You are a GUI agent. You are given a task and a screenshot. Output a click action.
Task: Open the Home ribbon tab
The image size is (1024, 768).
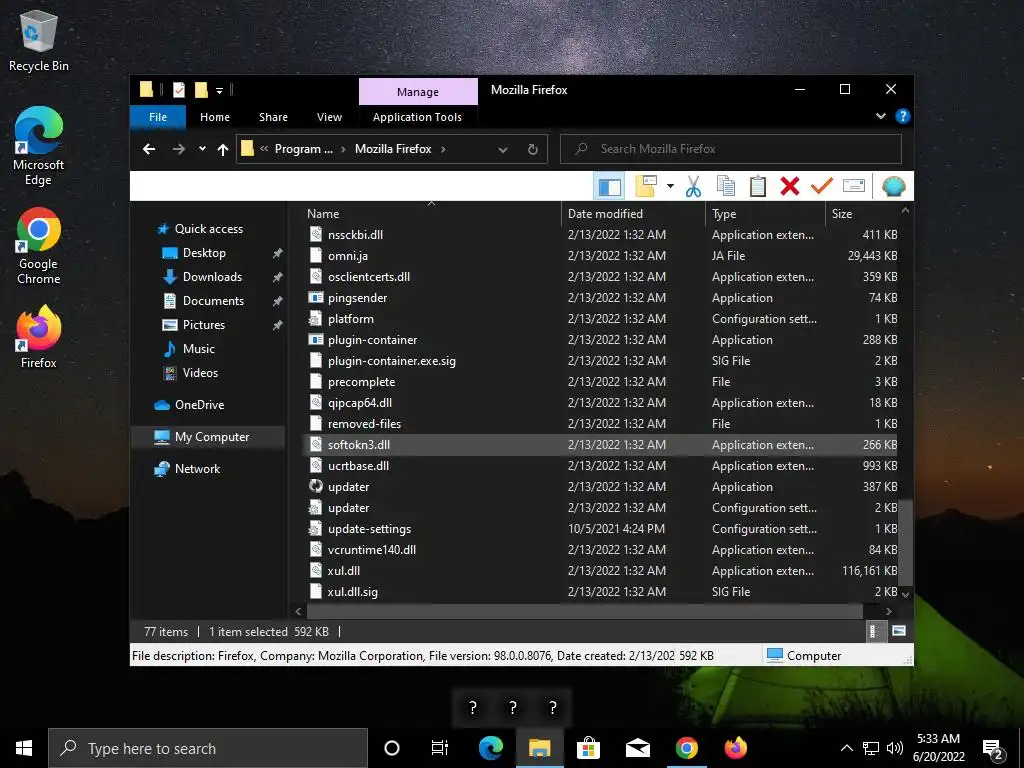click(215, 117)
